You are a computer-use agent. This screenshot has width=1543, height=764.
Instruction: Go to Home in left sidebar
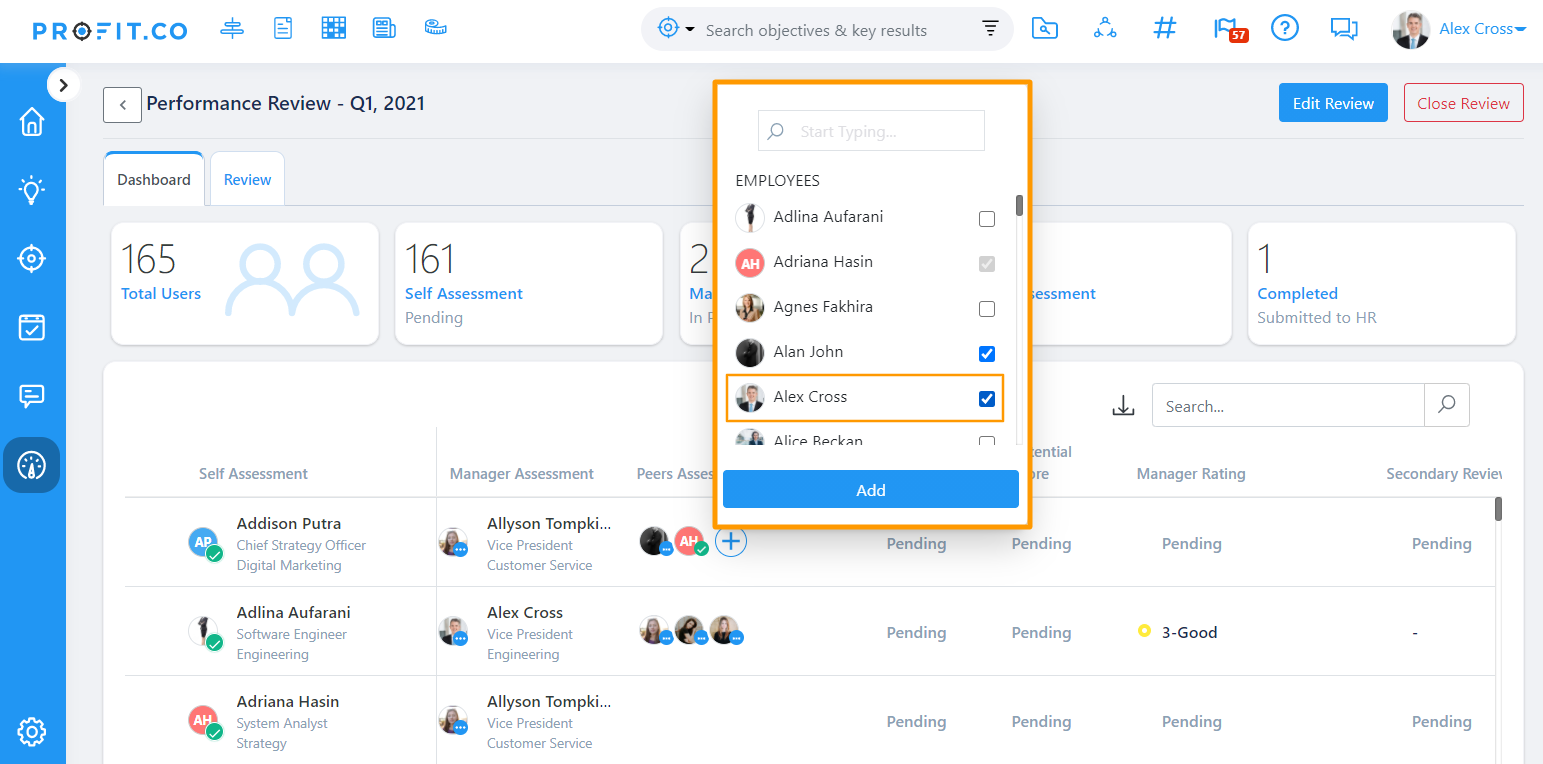pos(32,121)
